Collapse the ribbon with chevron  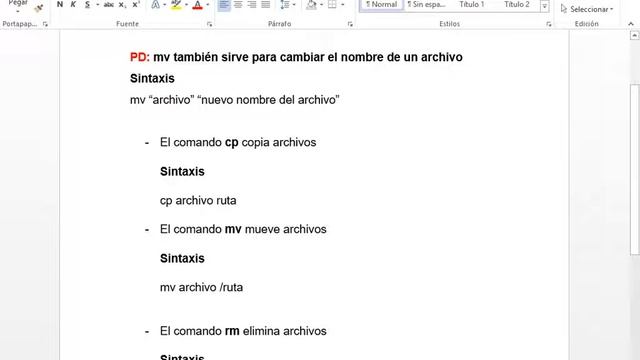[x=631, y=24]
